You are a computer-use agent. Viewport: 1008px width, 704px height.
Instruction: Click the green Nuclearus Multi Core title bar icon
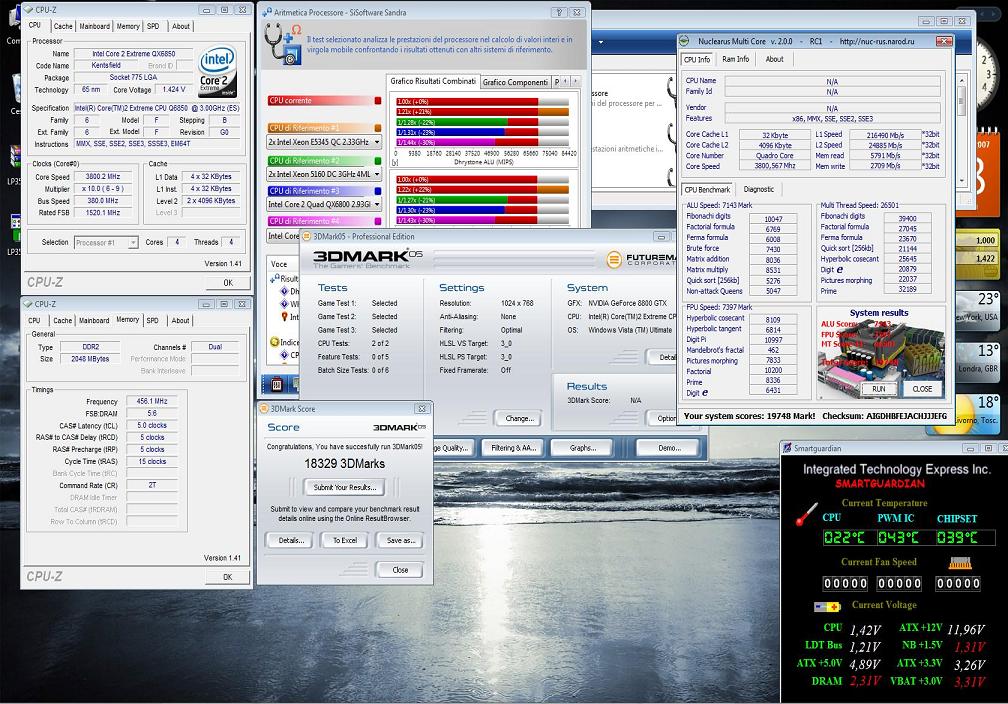[x=686, y=41]
